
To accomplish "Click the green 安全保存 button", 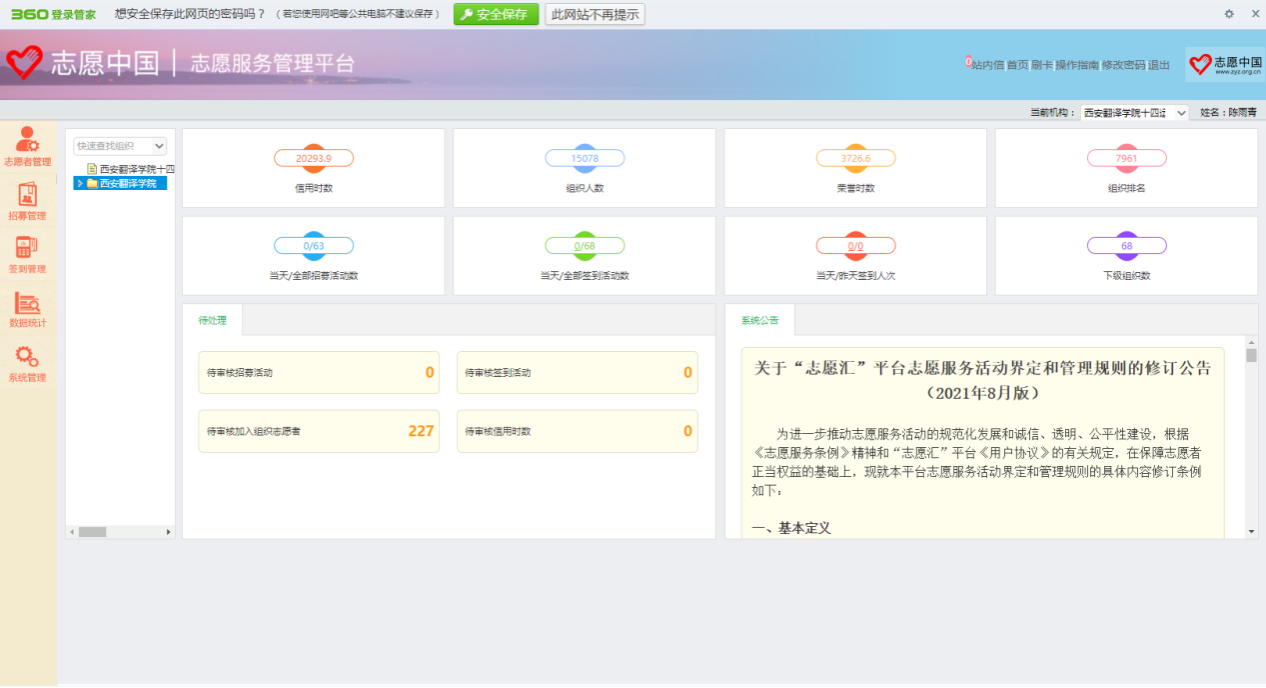I will [495, 14].
